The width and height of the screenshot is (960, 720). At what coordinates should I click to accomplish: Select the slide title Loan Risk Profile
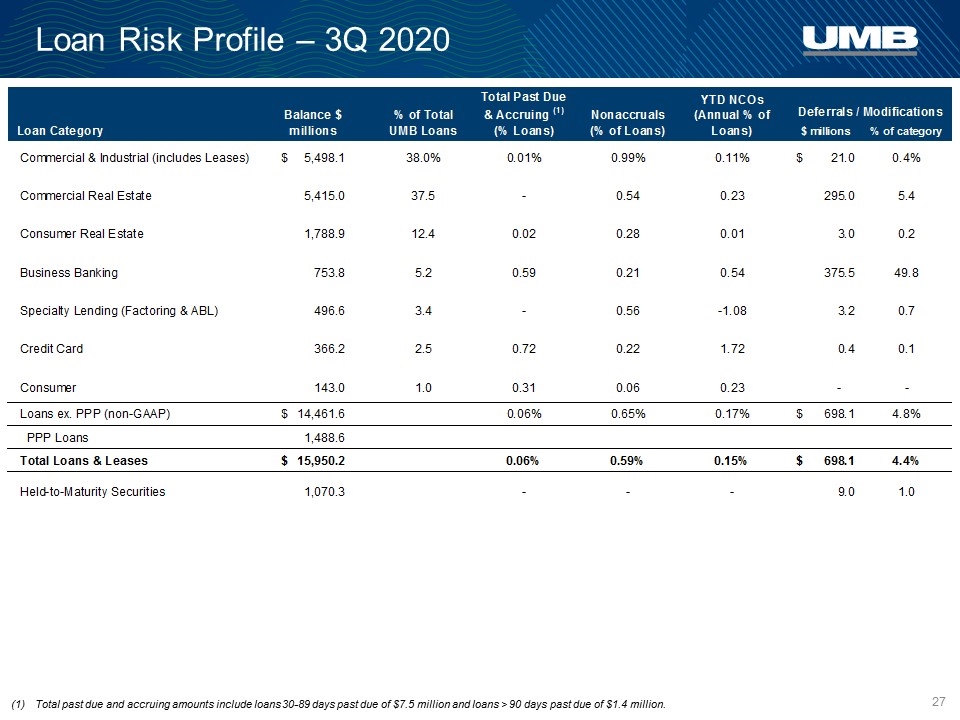[x=242, y=40]
